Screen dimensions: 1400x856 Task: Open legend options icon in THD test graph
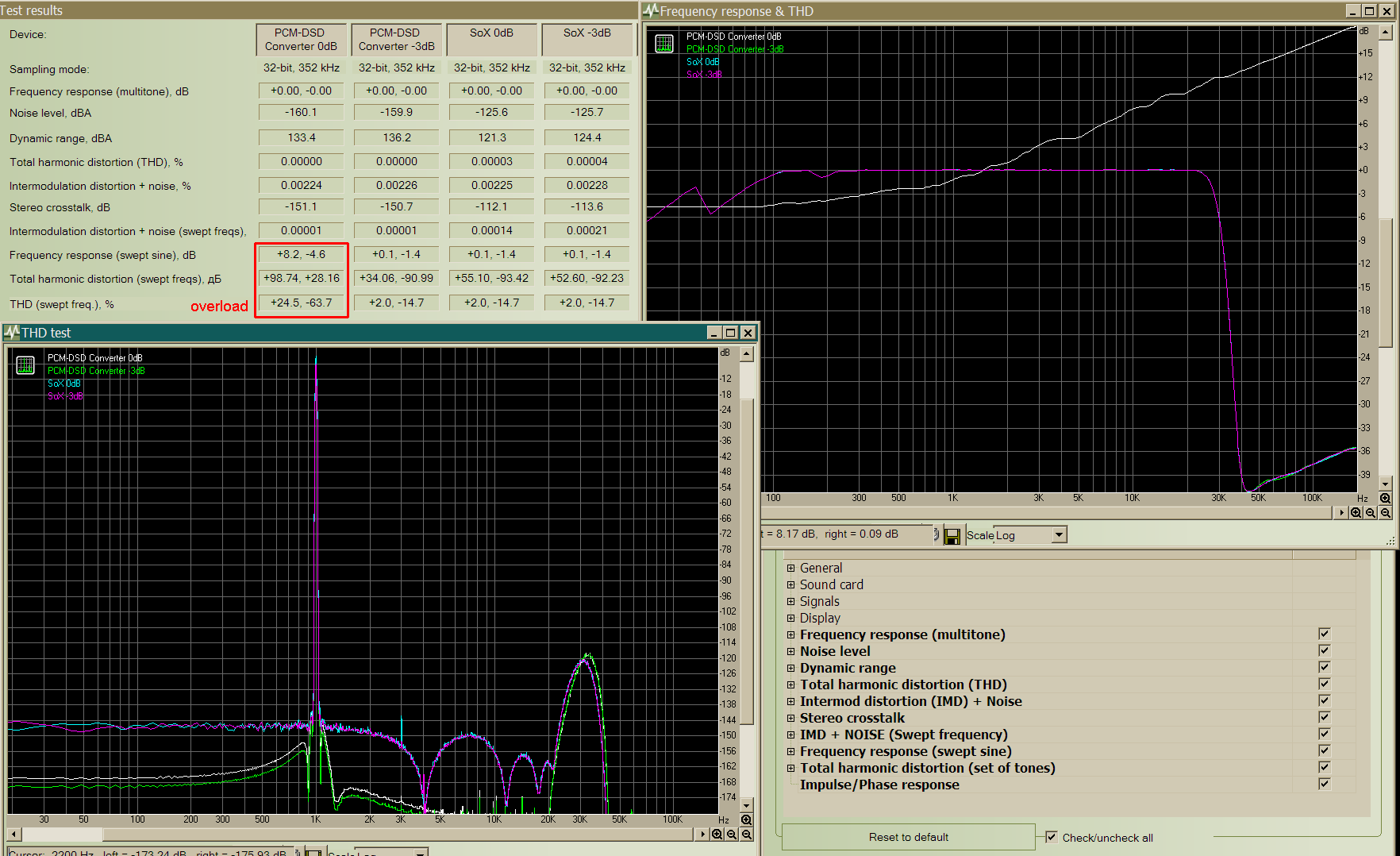[25, 365]
